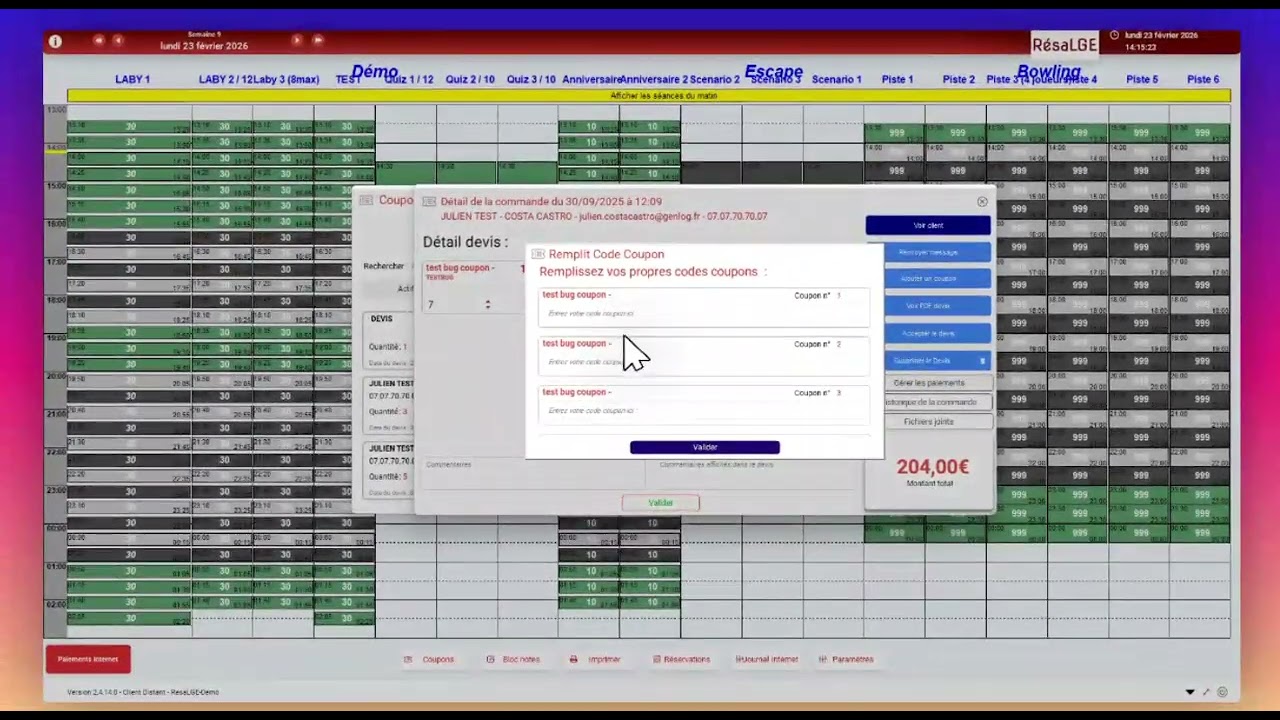1280x720 pixels.
Task: Click the Remplit Code Coupon window icon
Action: 538,254
